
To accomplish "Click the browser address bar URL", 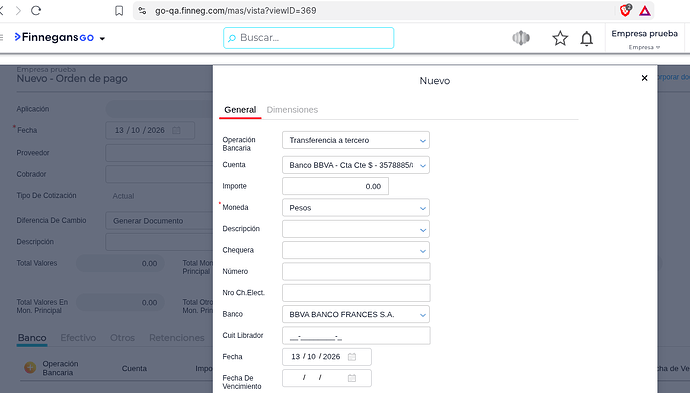I will [x=235, y=11].
